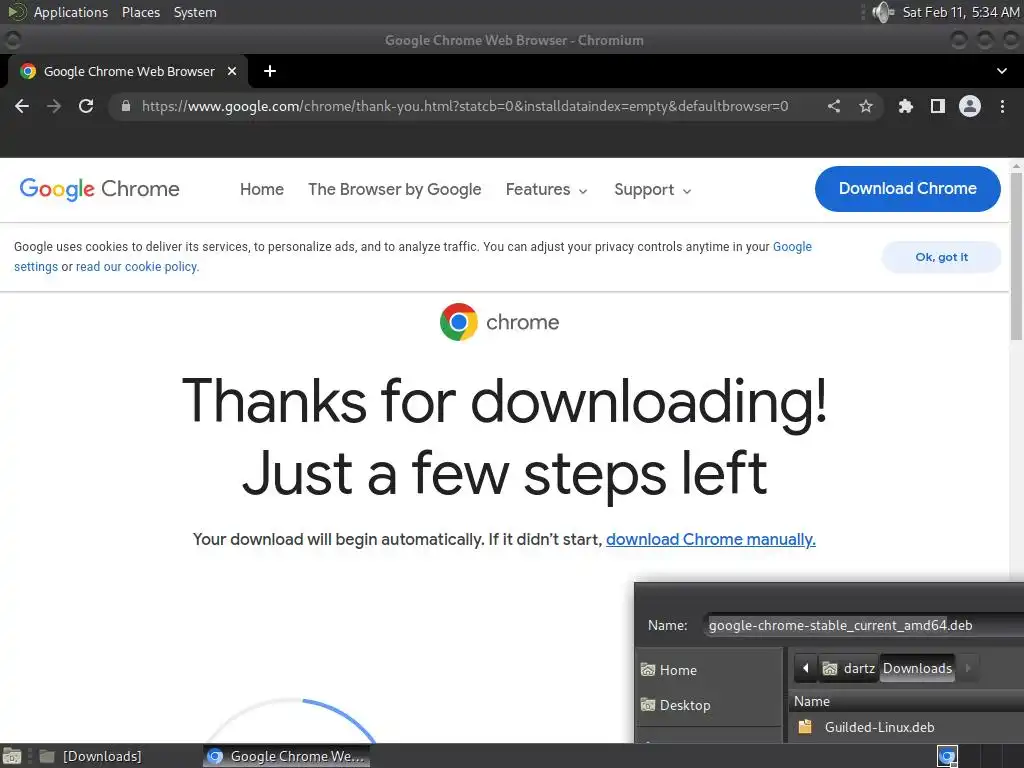
Task: Click the chrome logo above the heading
Action: click(x=500, y=321)
